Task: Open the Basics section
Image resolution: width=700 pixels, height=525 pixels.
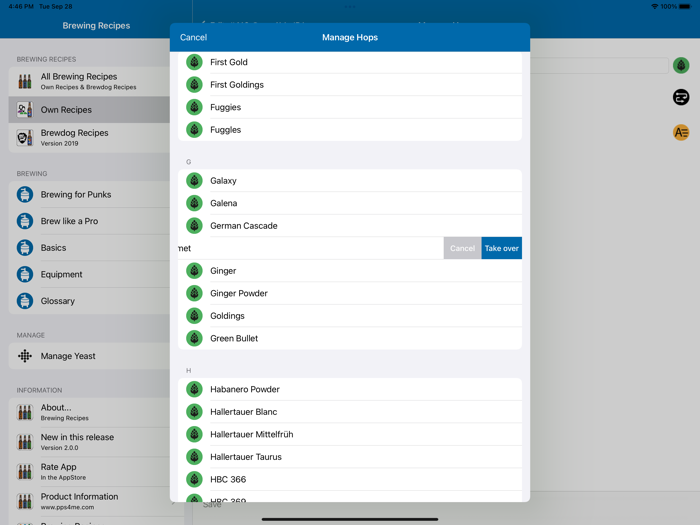Action: pos(89,248)
